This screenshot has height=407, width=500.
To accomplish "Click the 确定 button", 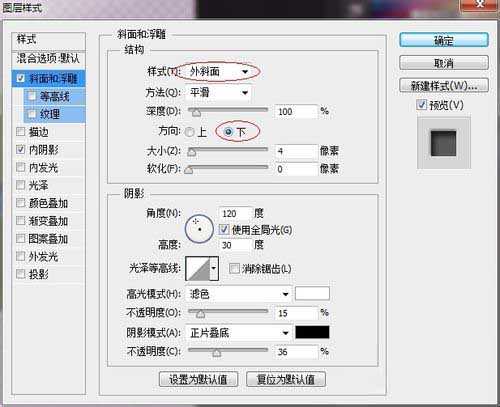I will click(444, 40).
